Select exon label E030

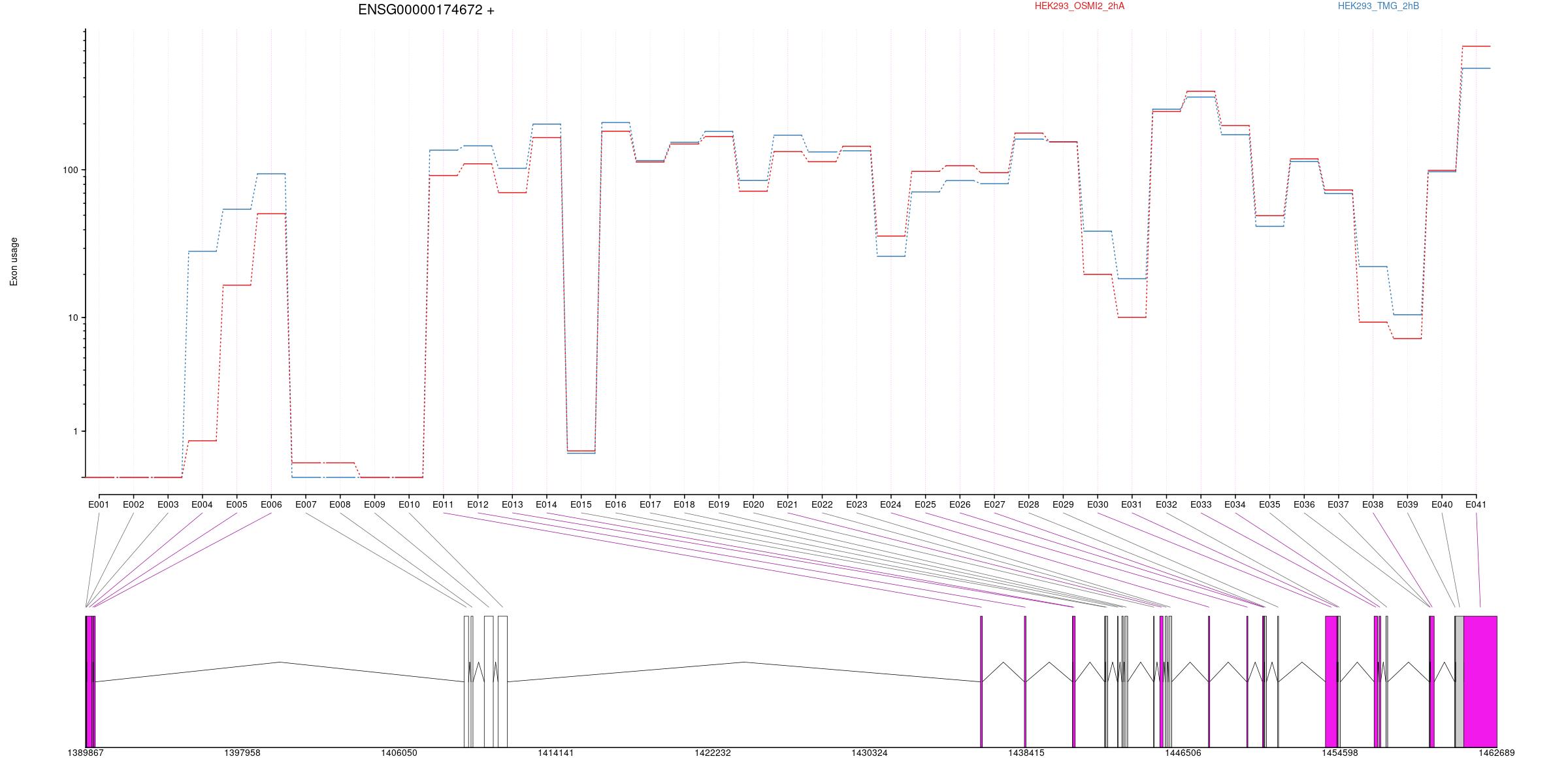click(x=1098, y=504)
